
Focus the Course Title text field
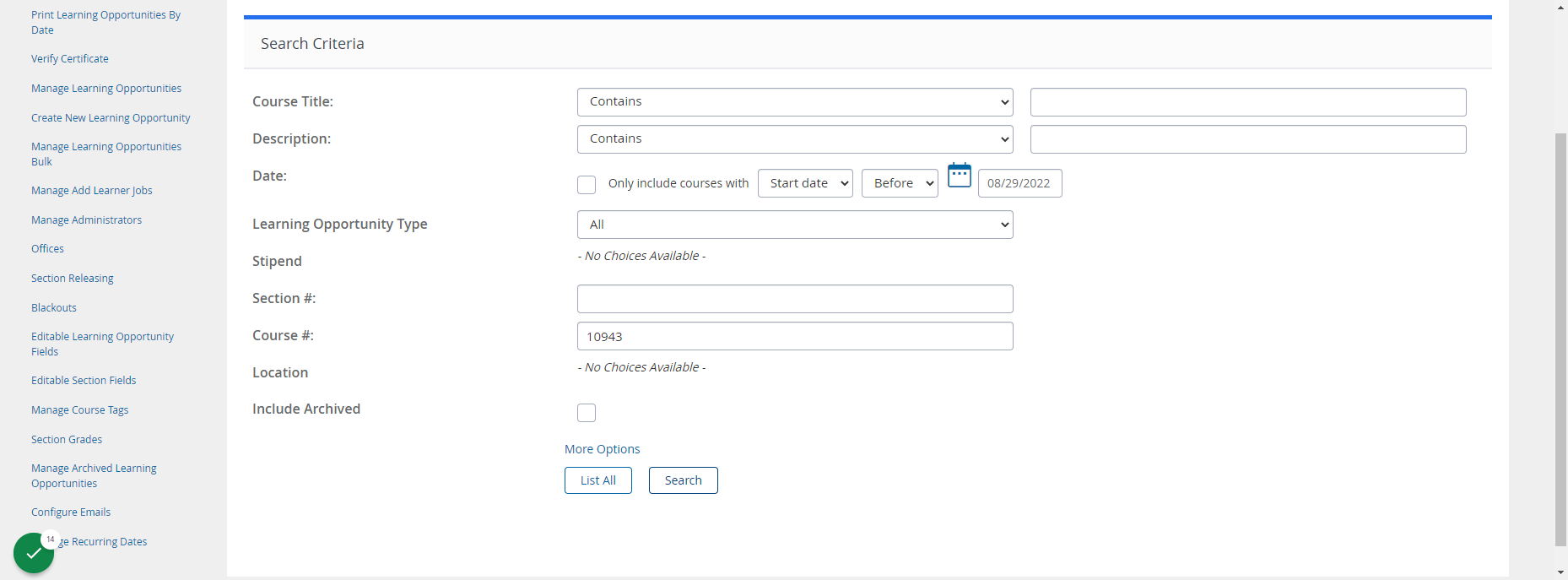pyautogui.click(x=1248, y=102)
